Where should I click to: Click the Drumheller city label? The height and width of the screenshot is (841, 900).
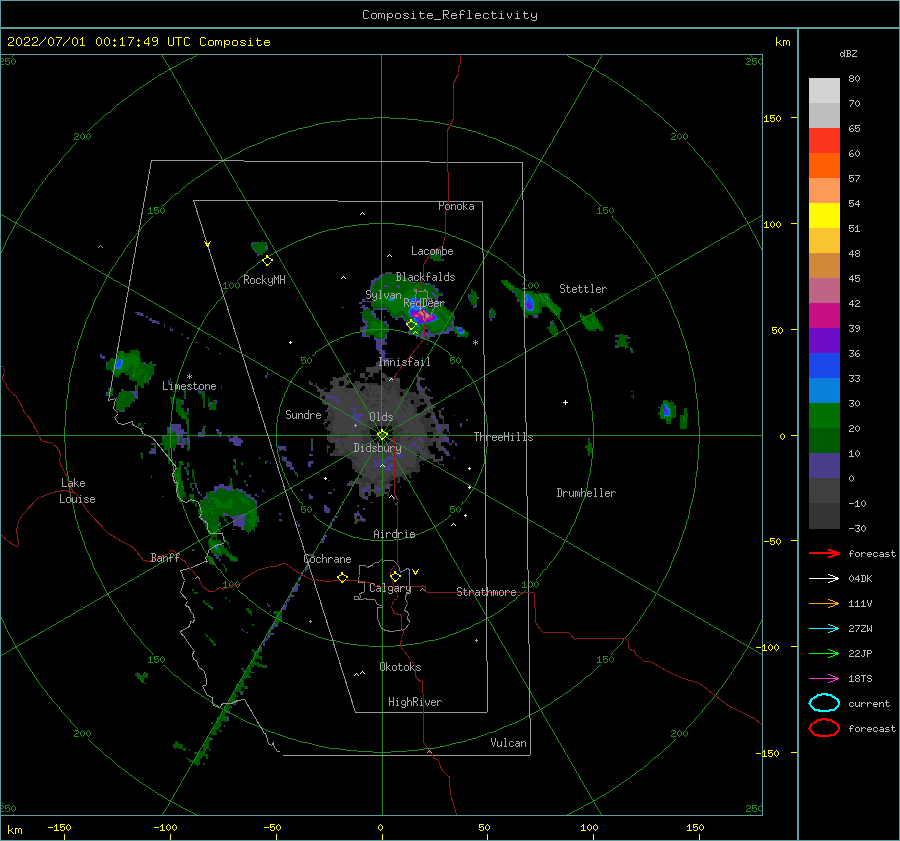click(586, 493)
